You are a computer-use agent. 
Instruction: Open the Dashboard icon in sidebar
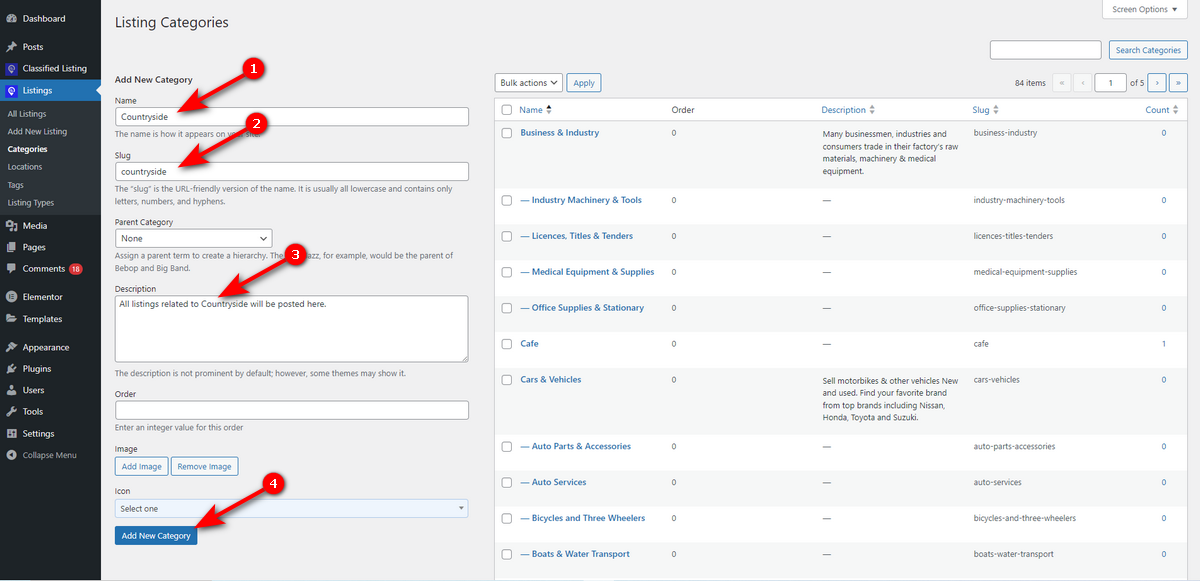click(x=11, y=19)
